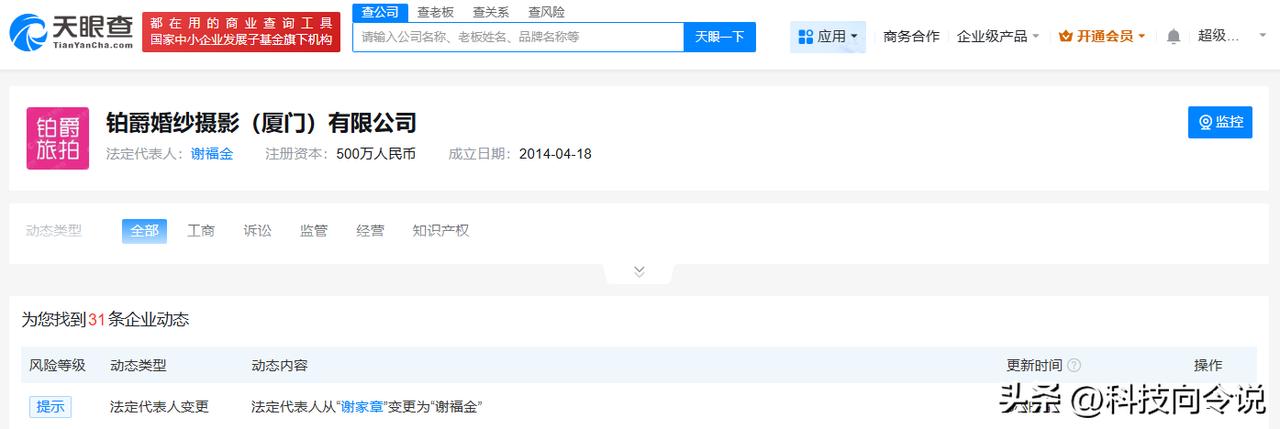Select the 全部 dynamic type filter

click(144, 231)
